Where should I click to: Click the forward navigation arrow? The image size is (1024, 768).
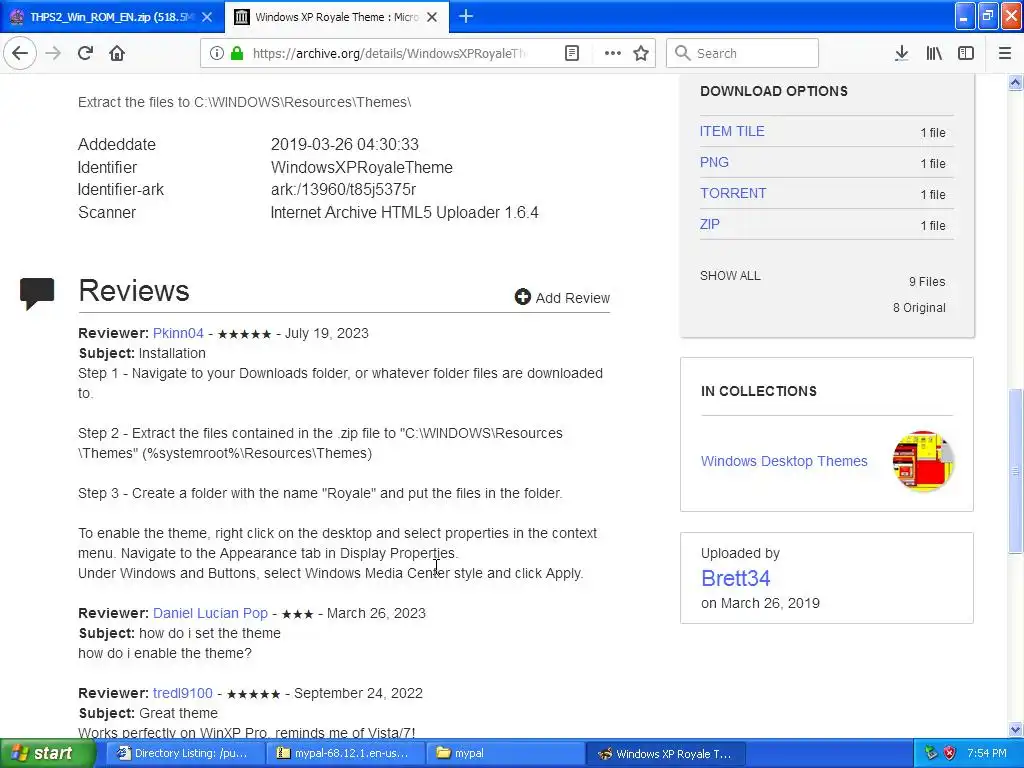point(53,53)
